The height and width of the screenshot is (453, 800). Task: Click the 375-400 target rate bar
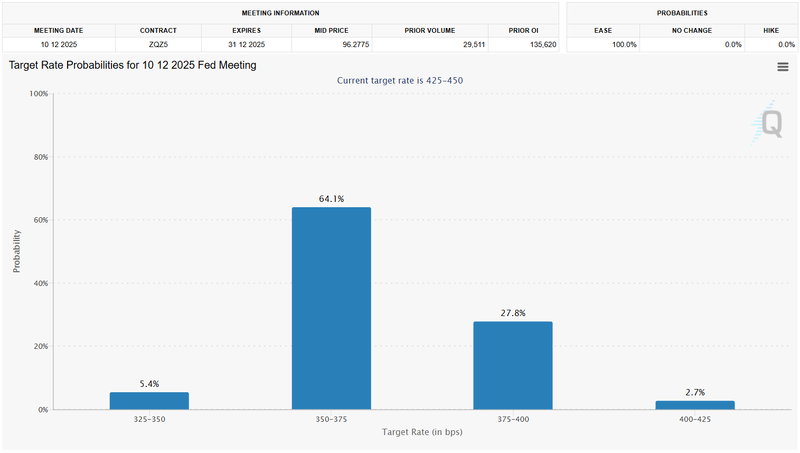tap(512, 365)
